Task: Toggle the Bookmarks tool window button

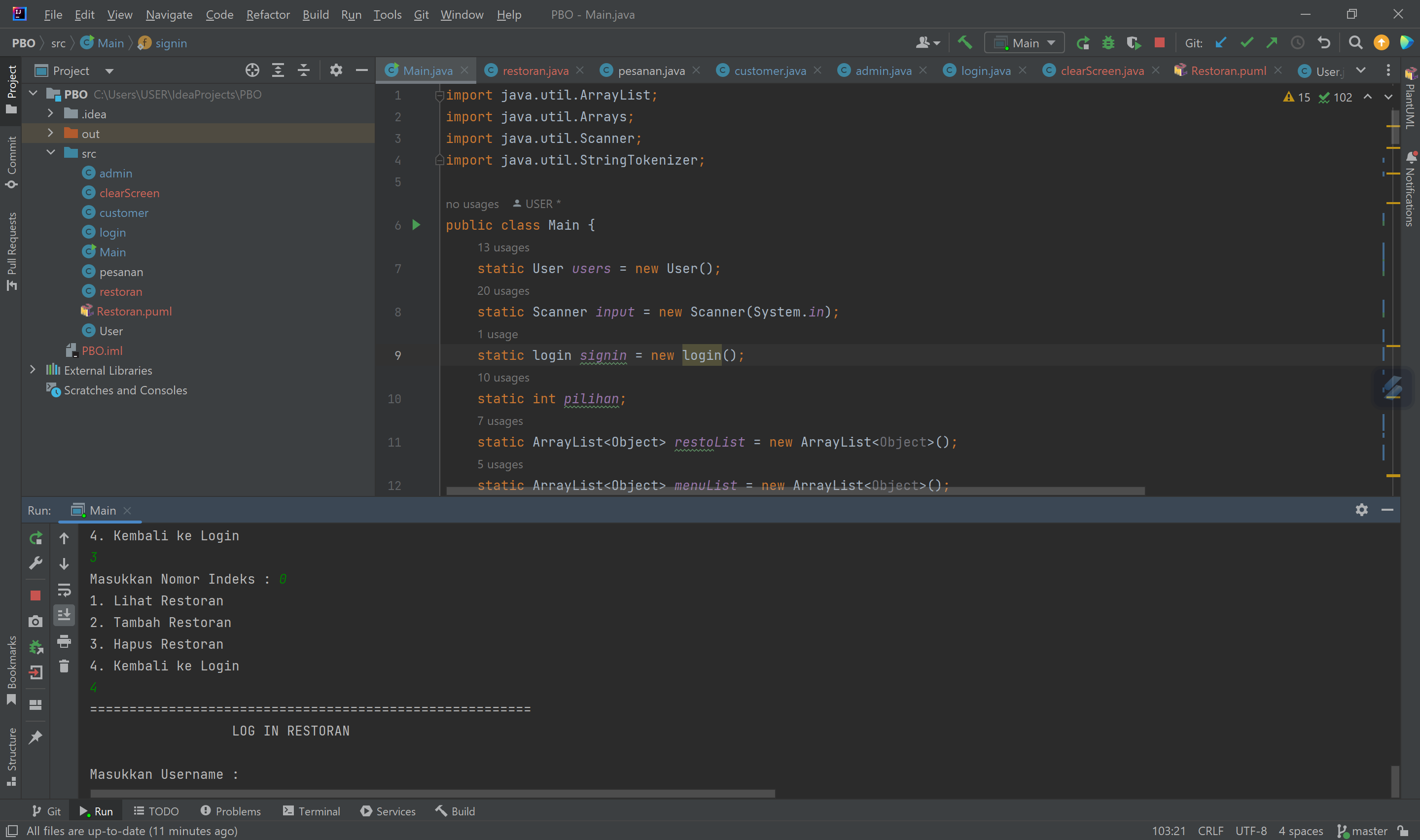Action: 11,670
